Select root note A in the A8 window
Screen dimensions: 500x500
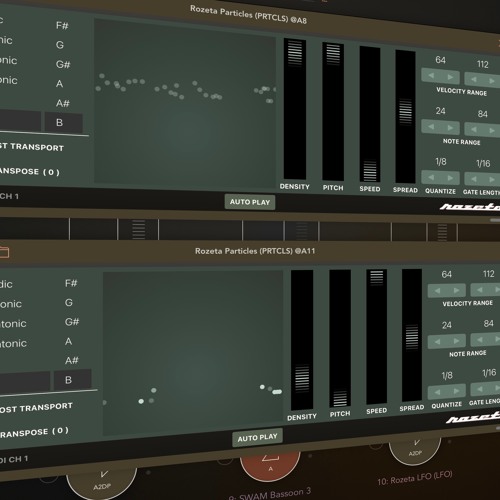tap(60, 83)
